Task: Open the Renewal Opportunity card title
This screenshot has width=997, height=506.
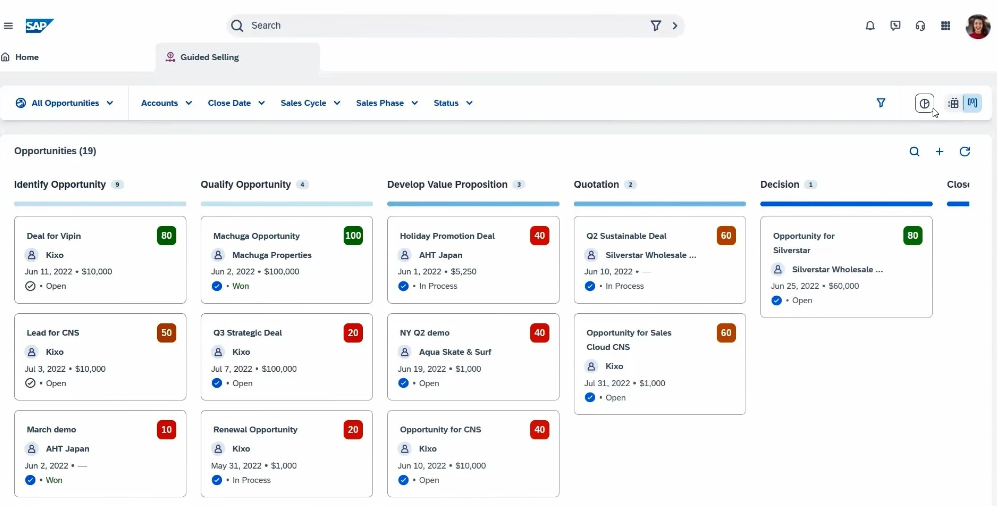Action: pyautogui.click(x=255, y=430)
